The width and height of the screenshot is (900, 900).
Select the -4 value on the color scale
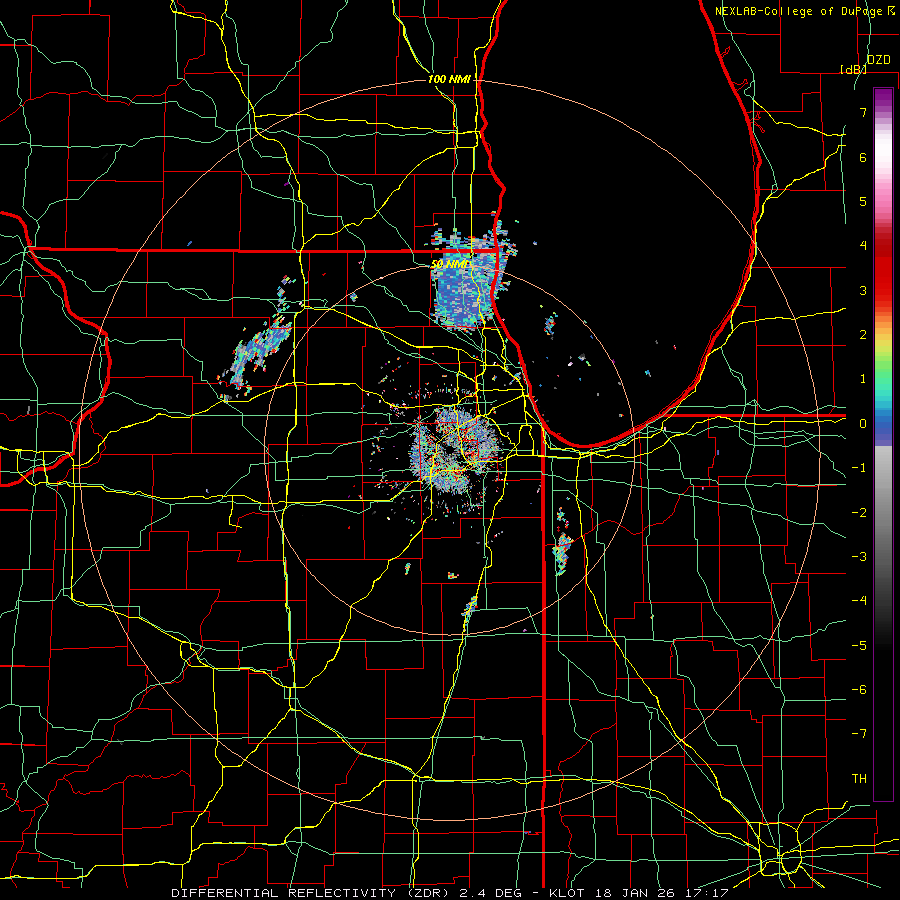pos(859,600)
